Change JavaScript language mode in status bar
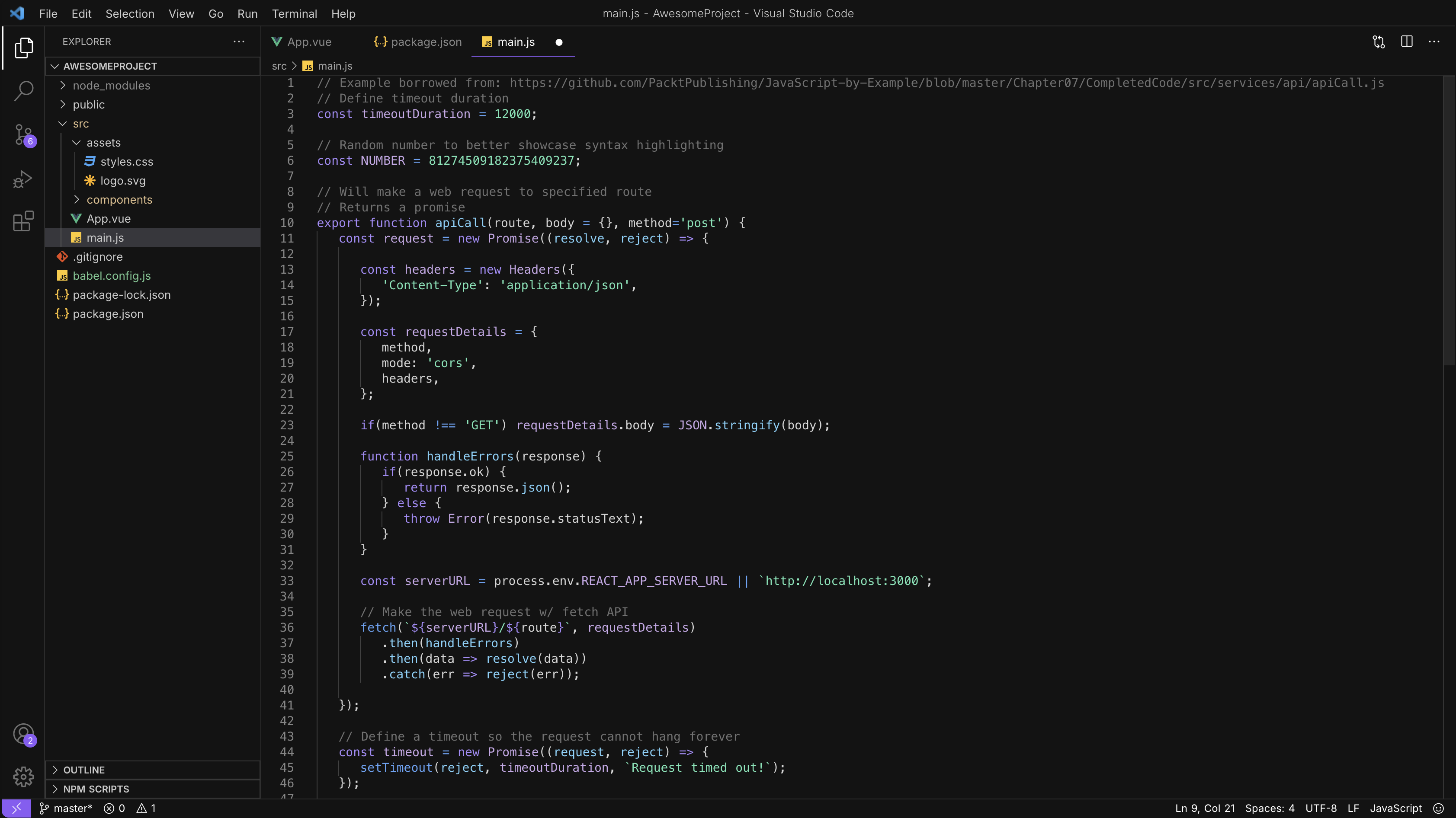 [x=1395, y=808]
